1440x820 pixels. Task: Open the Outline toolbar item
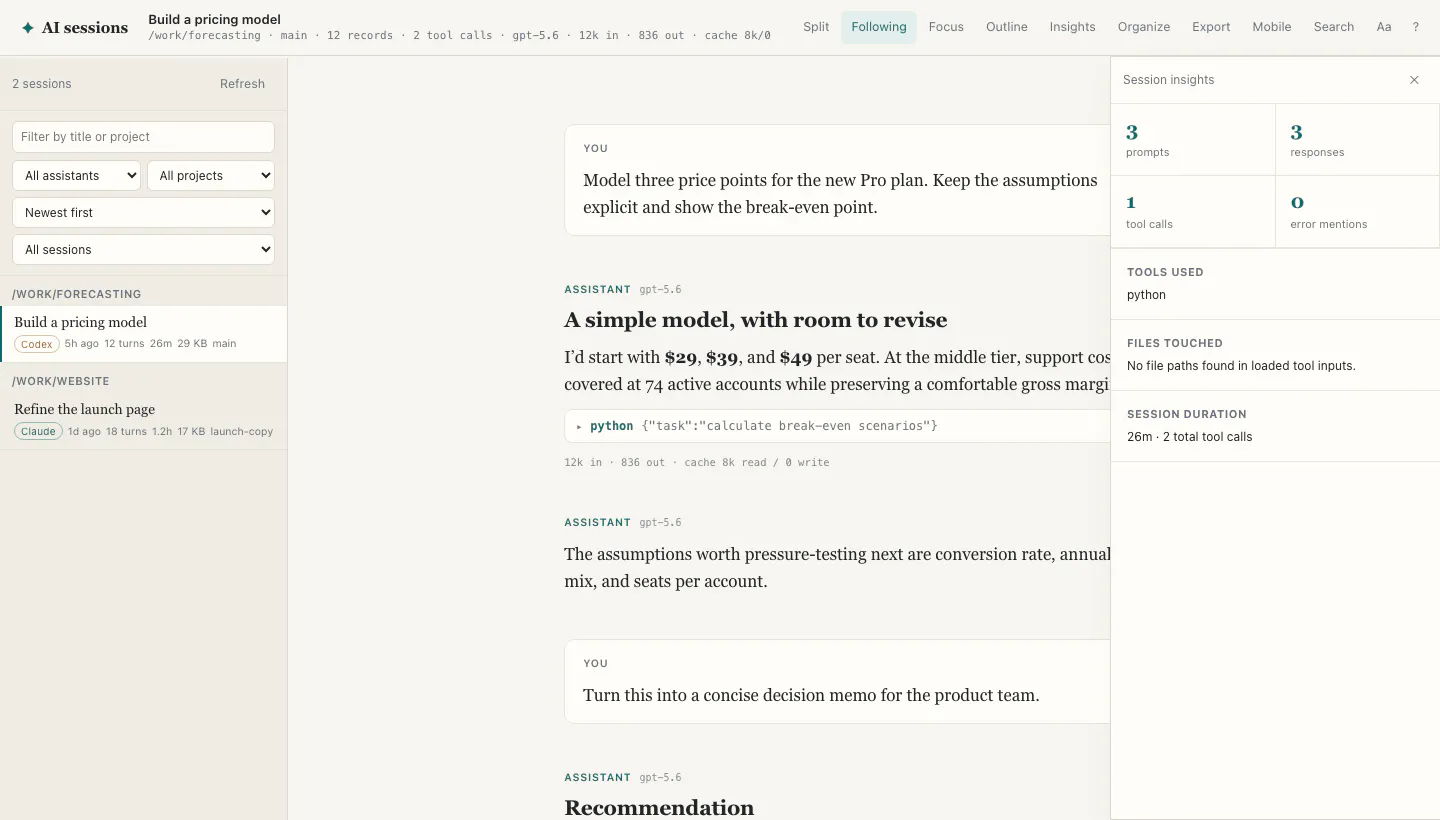(1007, 27)
